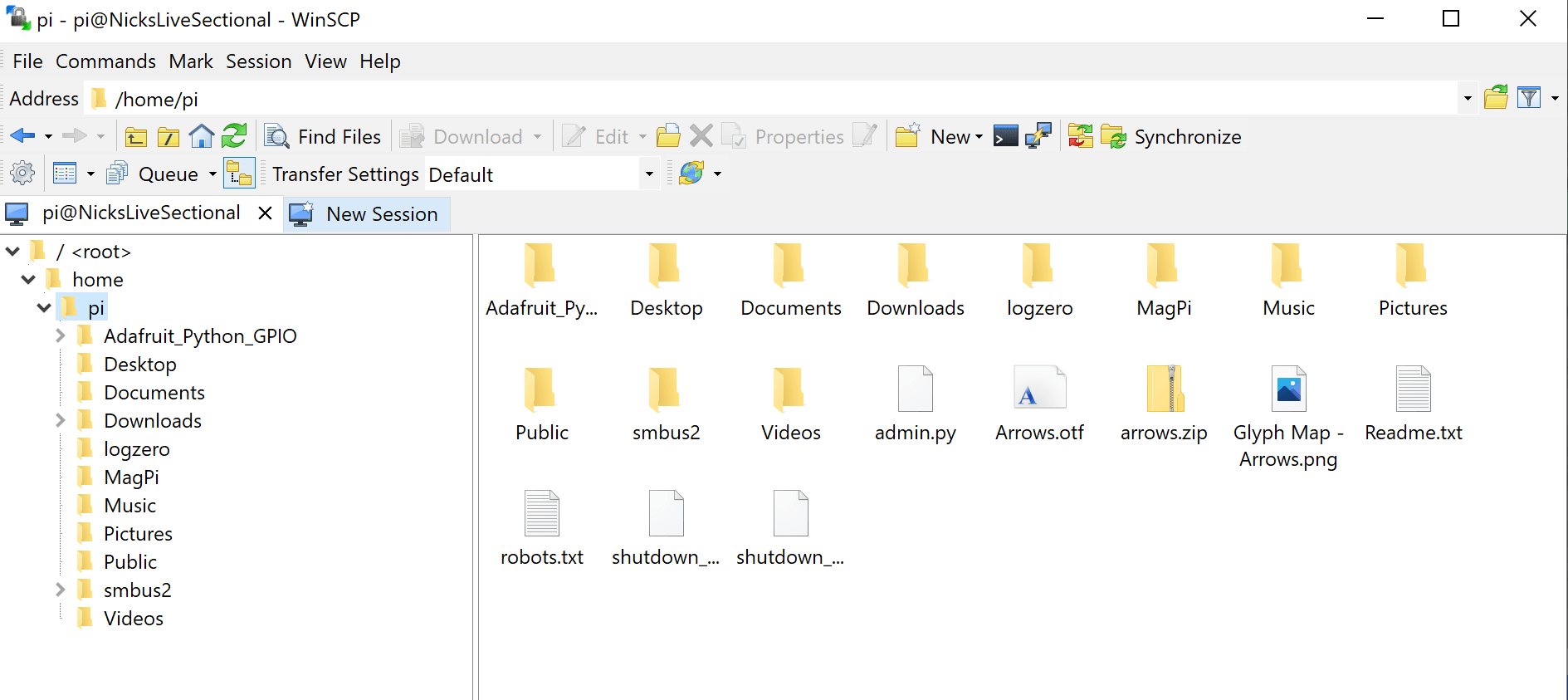The width and height of the screenshot is (1568, 700).
Task: Refresh the directory with green arrows
Action: [234, 136]
